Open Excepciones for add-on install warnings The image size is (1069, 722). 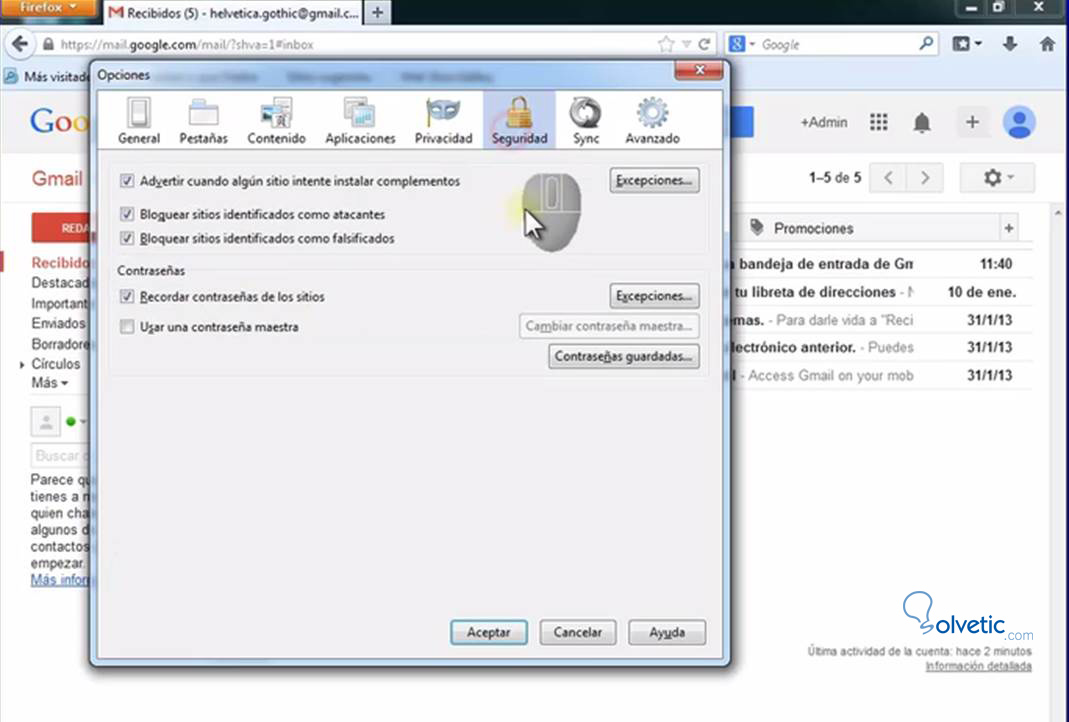tap(654, 181)
